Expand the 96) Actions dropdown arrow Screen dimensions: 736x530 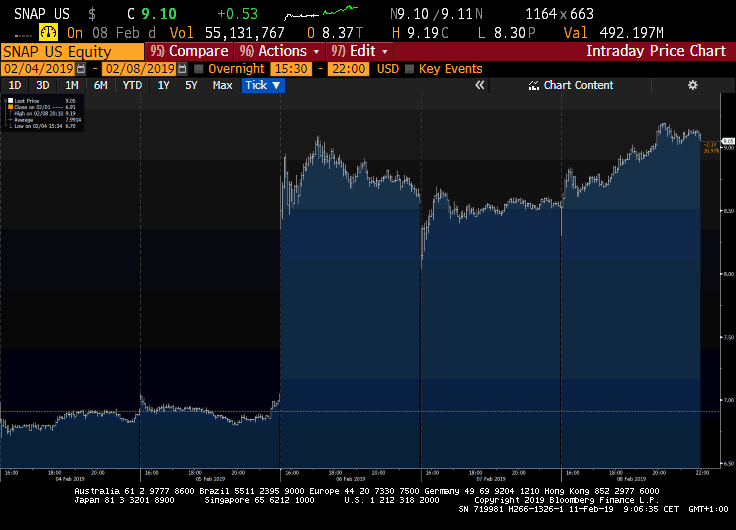click(316, 51)
